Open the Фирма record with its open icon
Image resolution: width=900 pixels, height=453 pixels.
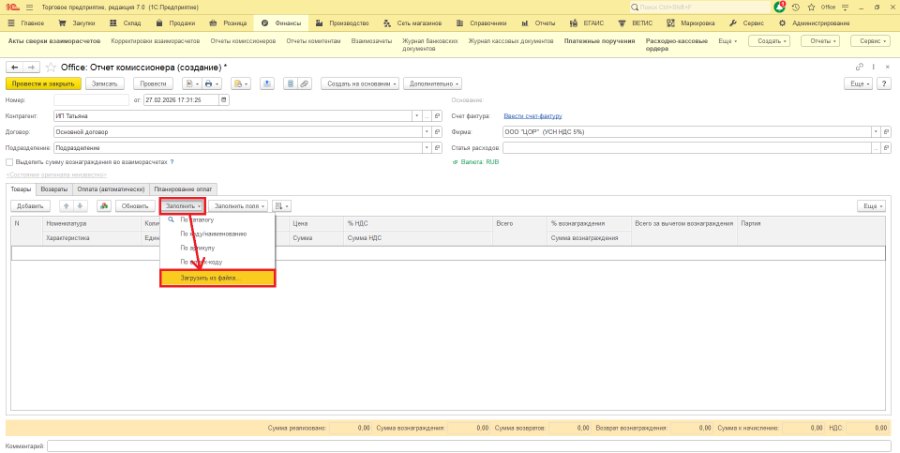pos(887,132)
